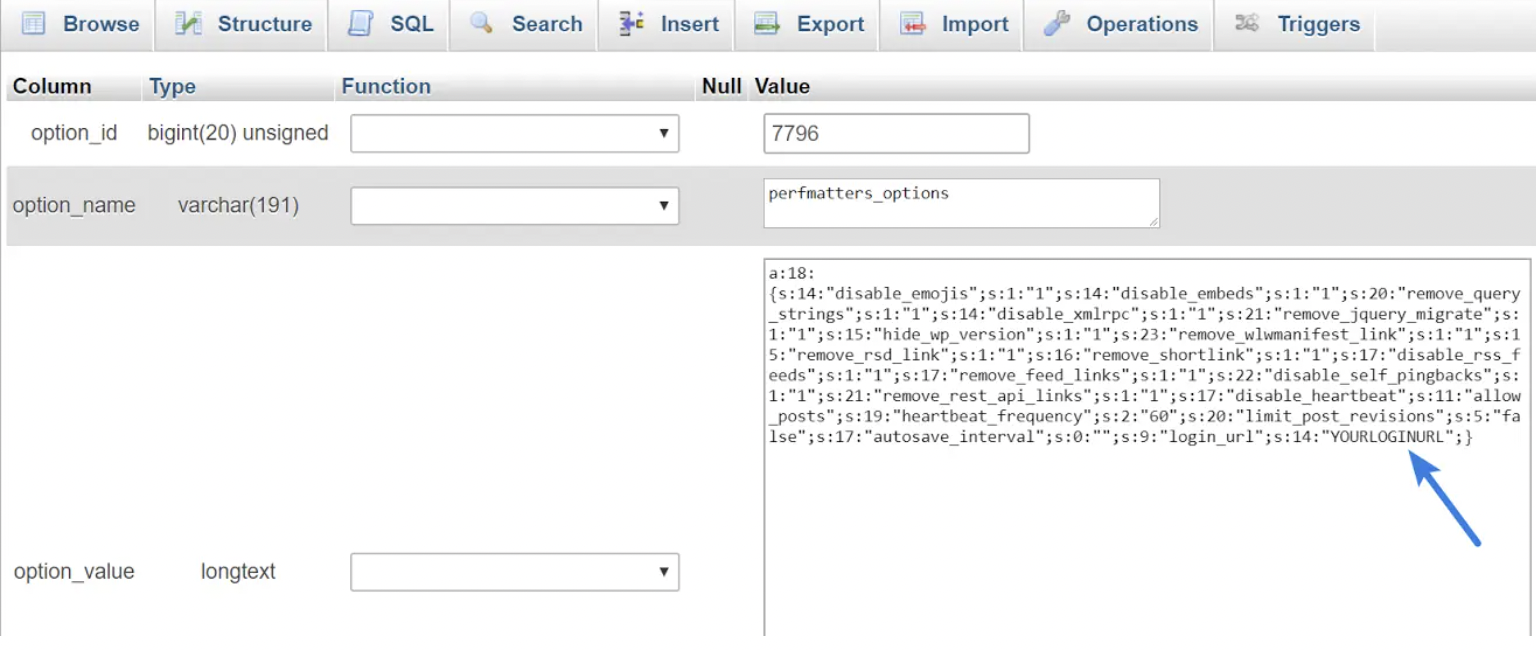This screenshot has width=1536, height=650.
Task: Open Function dropdown for option_value row
Action: [515, 572]
